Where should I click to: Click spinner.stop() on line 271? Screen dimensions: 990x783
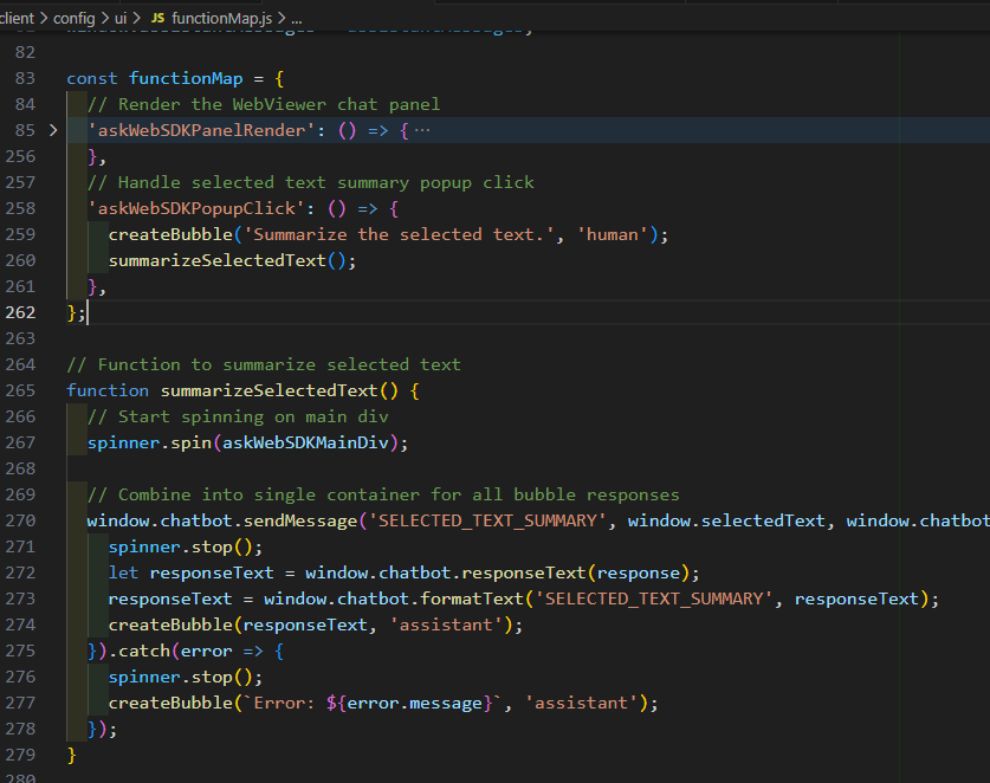[x=185, y=547]
